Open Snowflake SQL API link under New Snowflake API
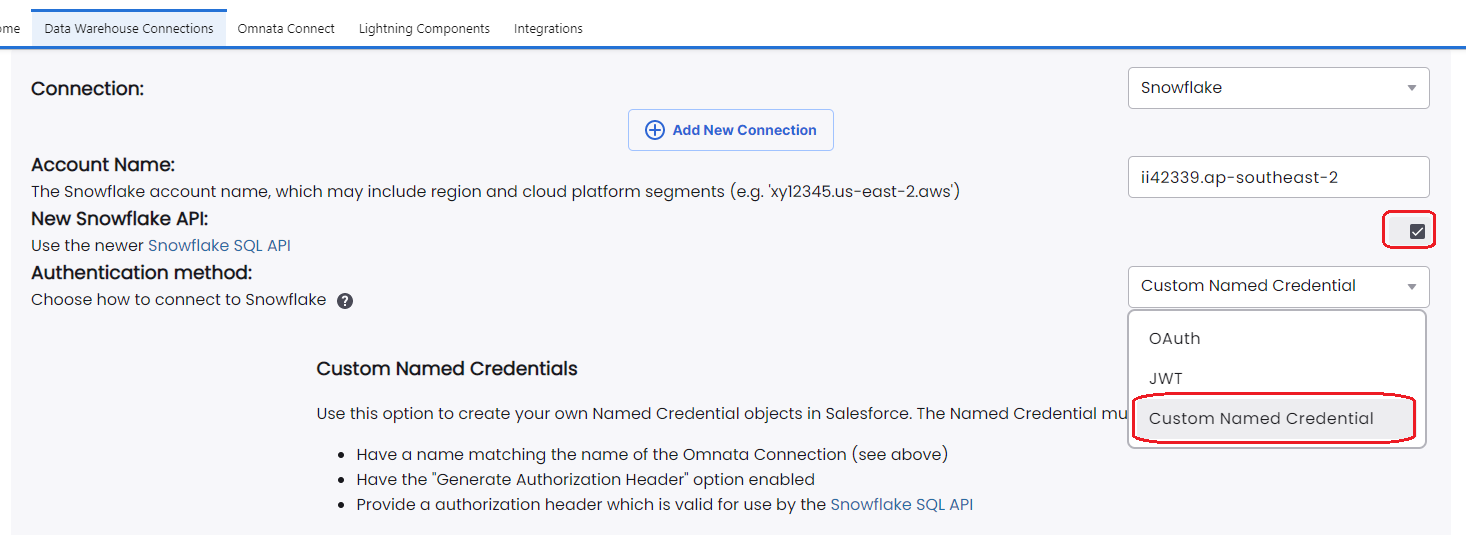The image size is (1466, 535). [219, 245]
